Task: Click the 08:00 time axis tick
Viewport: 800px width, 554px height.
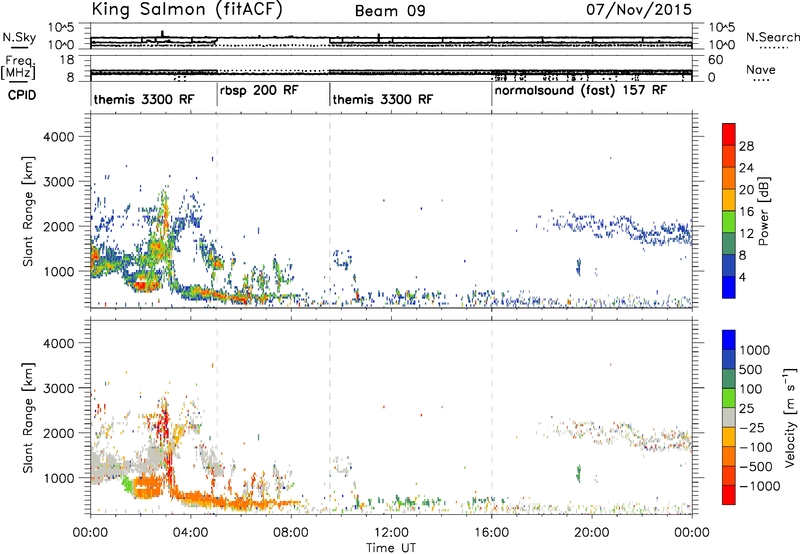Action: pyautogui.click(x=291, y=533)
